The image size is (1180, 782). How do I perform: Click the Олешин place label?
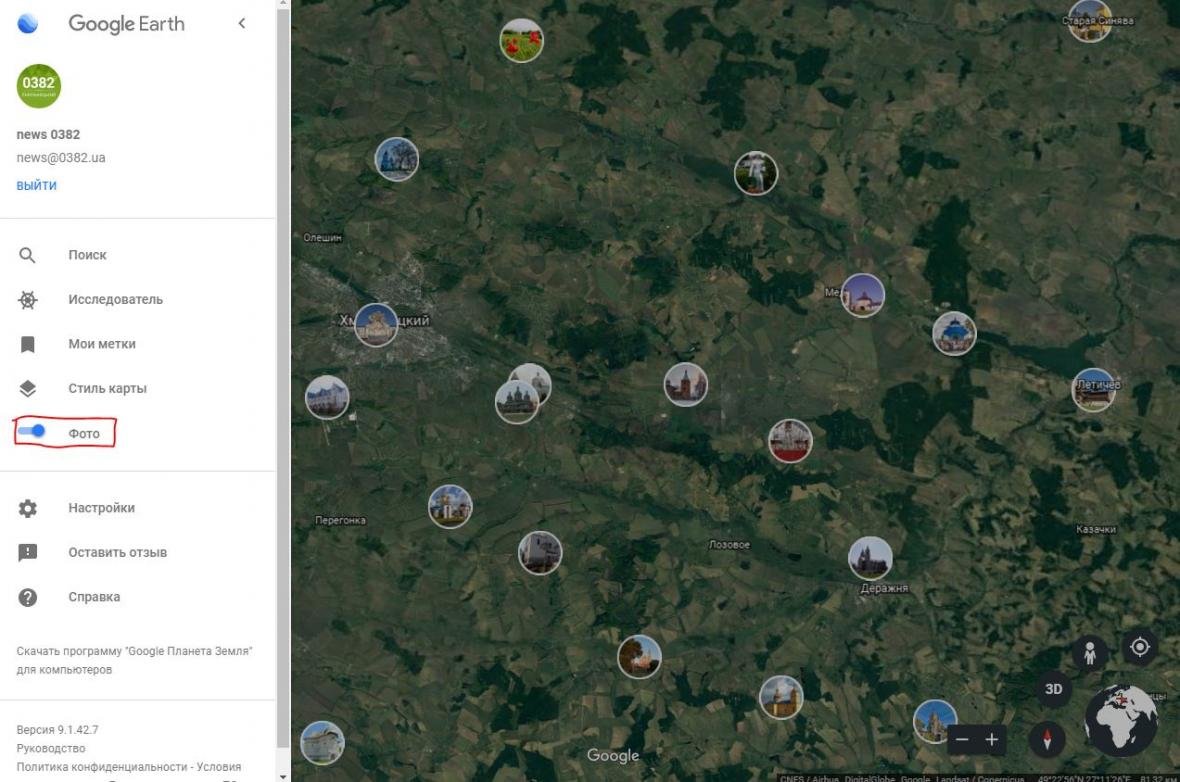tap(323, 238)
